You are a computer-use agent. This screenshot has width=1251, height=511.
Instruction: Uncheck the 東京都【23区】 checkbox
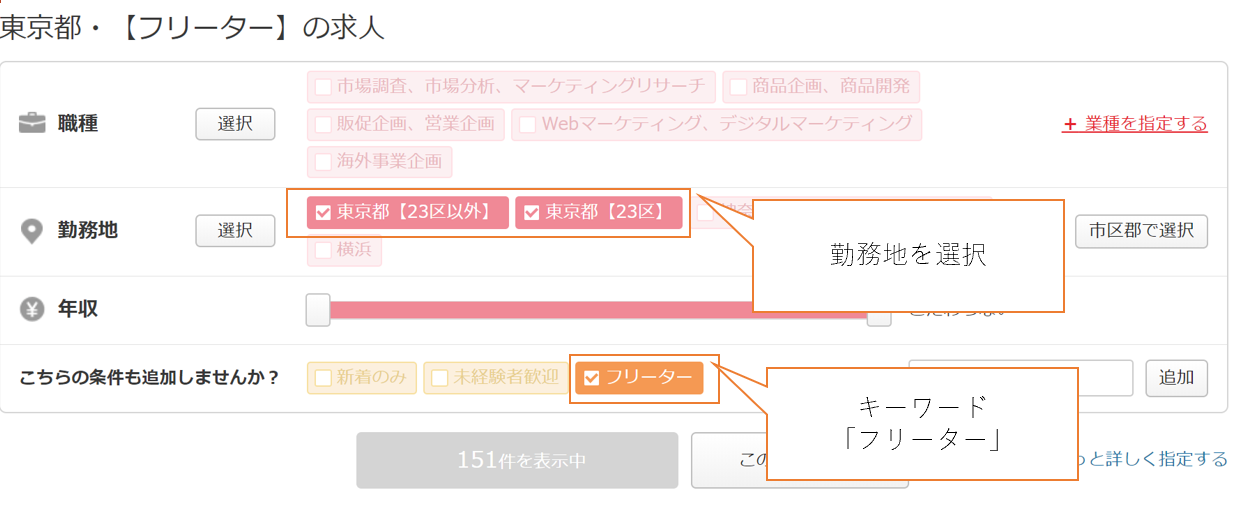(532, 213)
